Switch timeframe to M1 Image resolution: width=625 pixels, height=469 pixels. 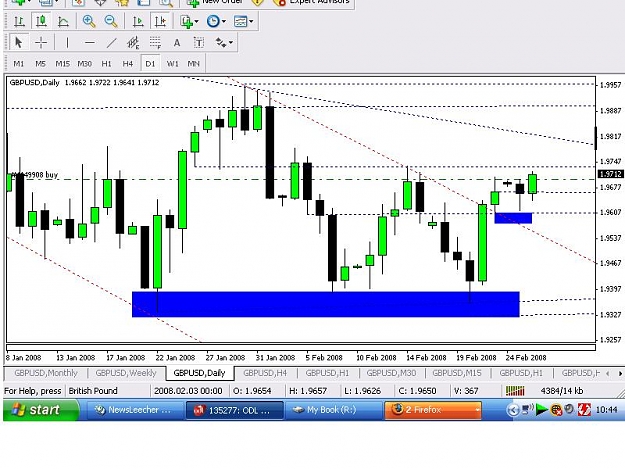(x=19, y=63)
